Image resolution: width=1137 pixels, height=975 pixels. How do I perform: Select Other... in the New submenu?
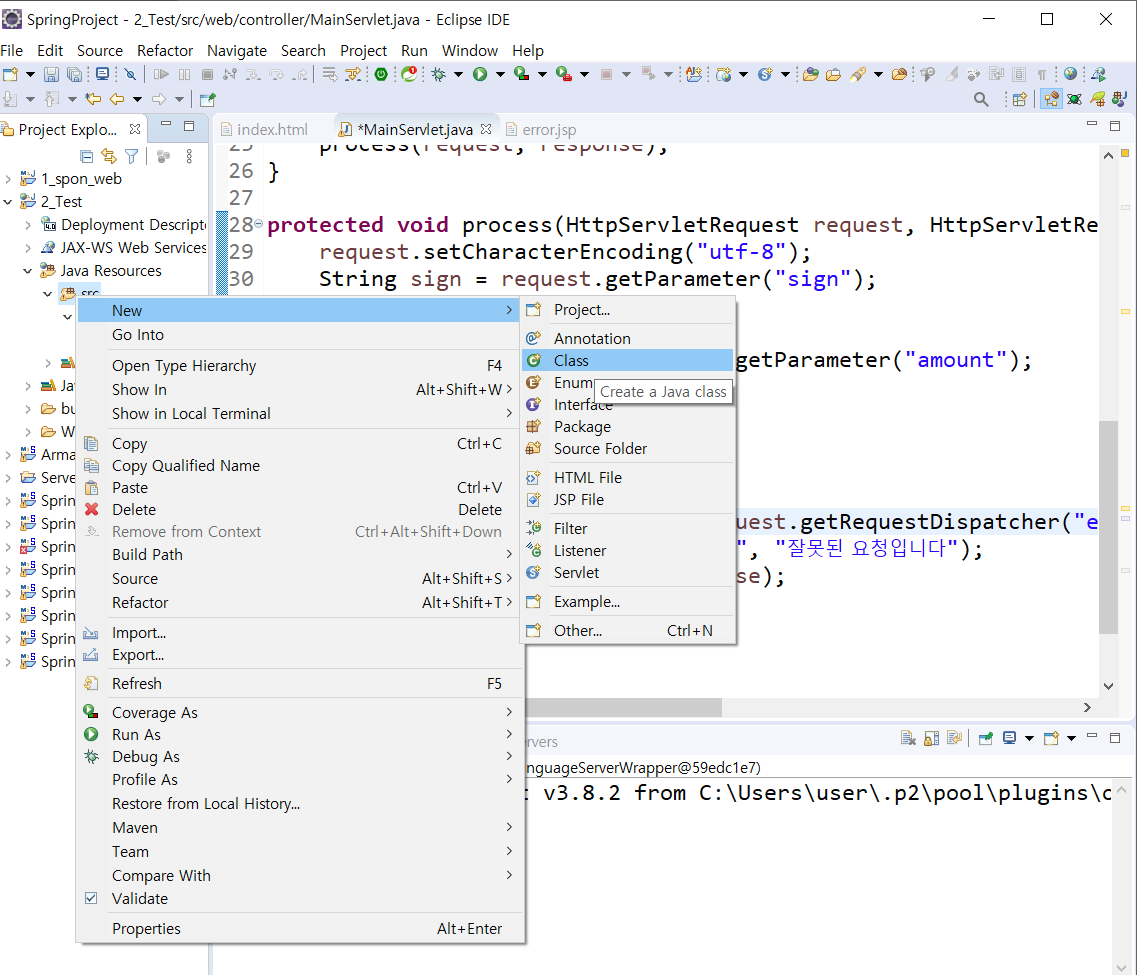(x=627, y=631)
